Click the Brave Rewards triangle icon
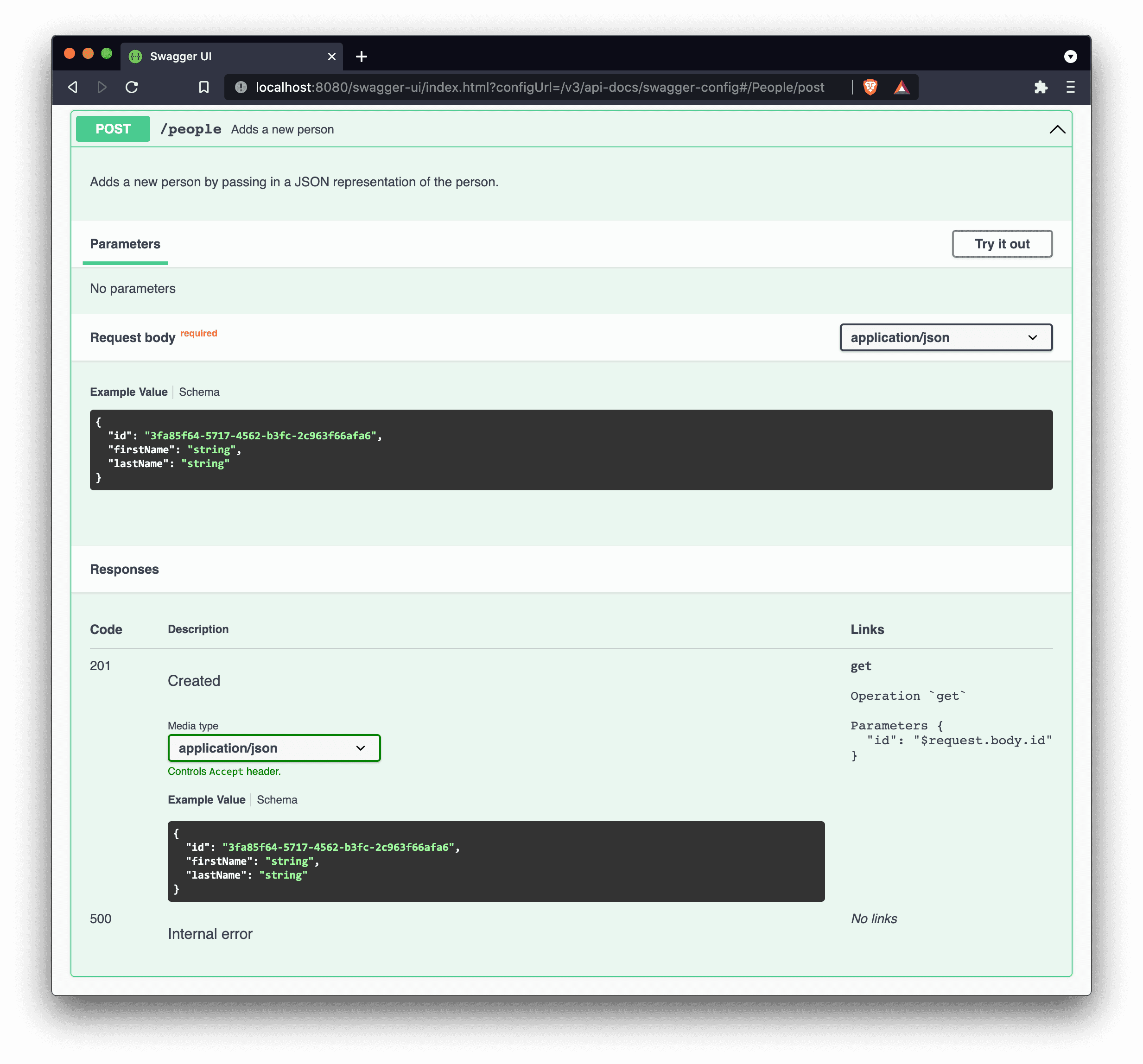The width and height of the screenshot is (1143, 1064). coord(901,88)
